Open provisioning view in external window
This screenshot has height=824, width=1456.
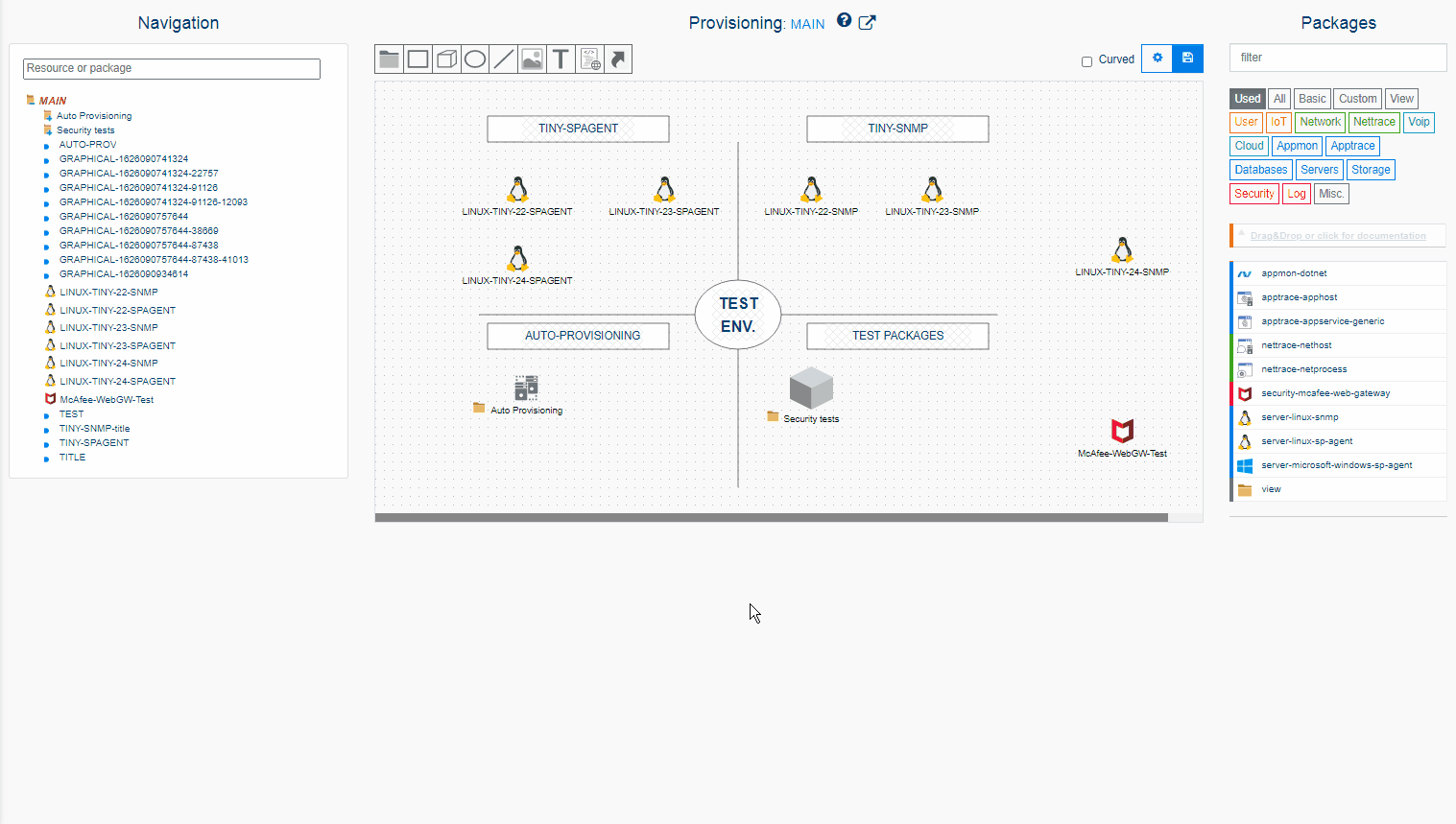(x=867, y=23)
